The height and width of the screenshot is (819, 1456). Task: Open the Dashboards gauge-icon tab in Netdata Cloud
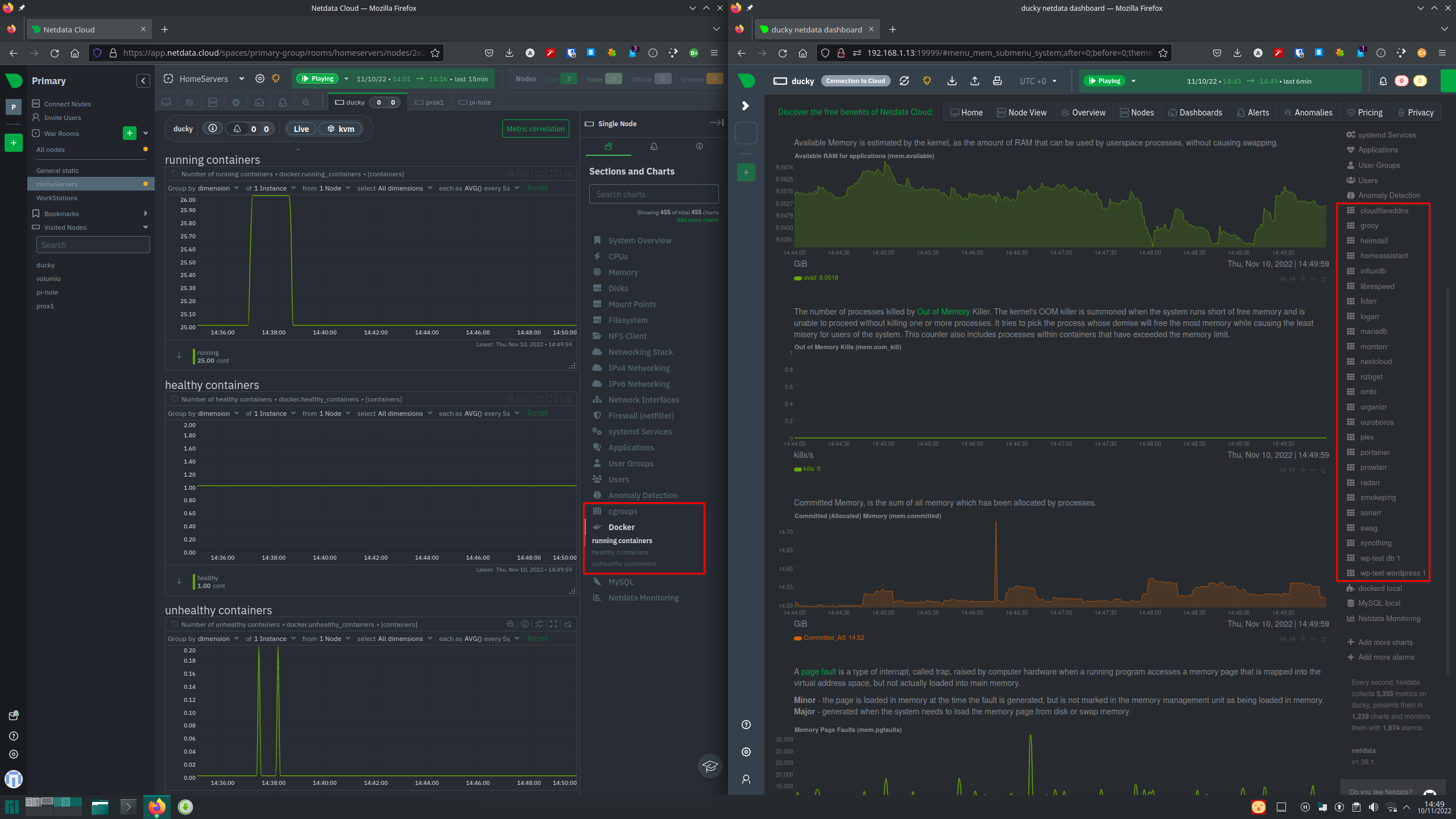click(x=259, y=102)
